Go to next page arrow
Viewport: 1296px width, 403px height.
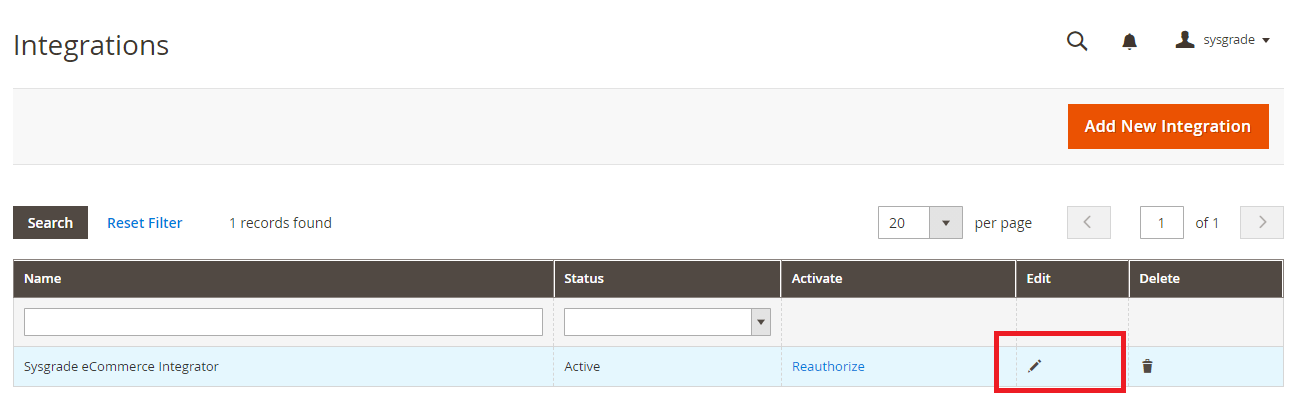1262,223
